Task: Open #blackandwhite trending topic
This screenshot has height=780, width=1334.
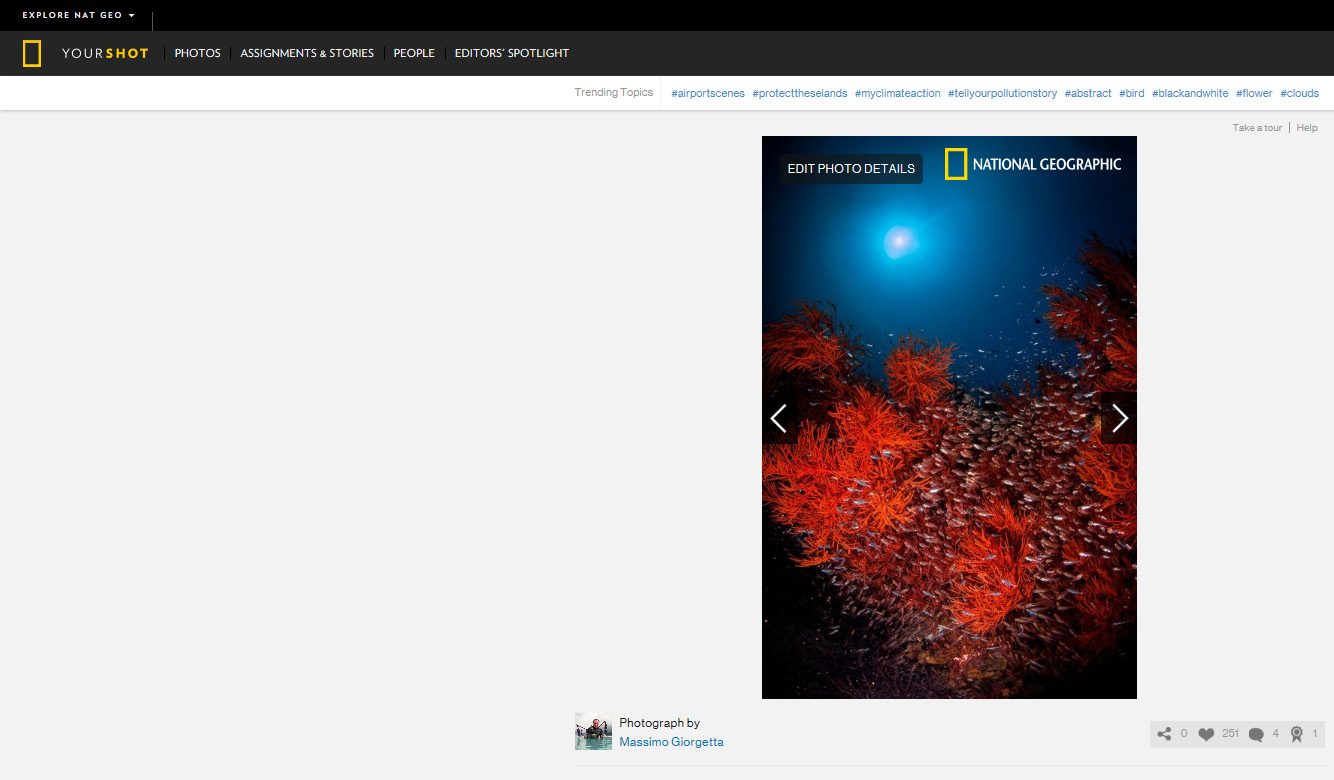Action: pos(1190,93)
